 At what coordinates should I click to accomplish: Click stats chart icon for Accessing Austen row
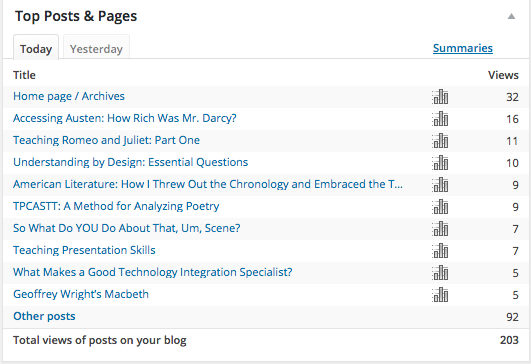coord(440,119)
